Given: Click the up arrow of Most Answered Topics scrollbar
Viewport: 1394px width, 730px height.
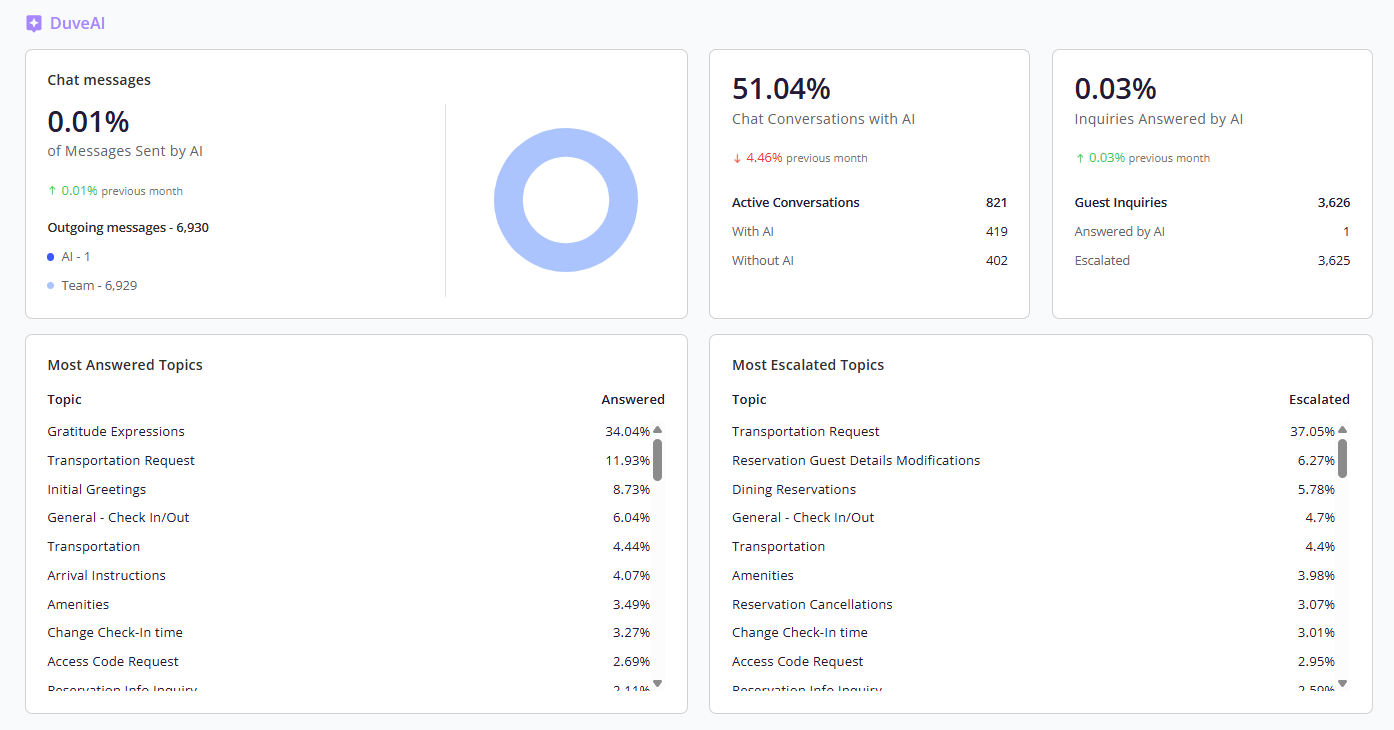Looking at the screenshot, I should (x=657, y=430).
